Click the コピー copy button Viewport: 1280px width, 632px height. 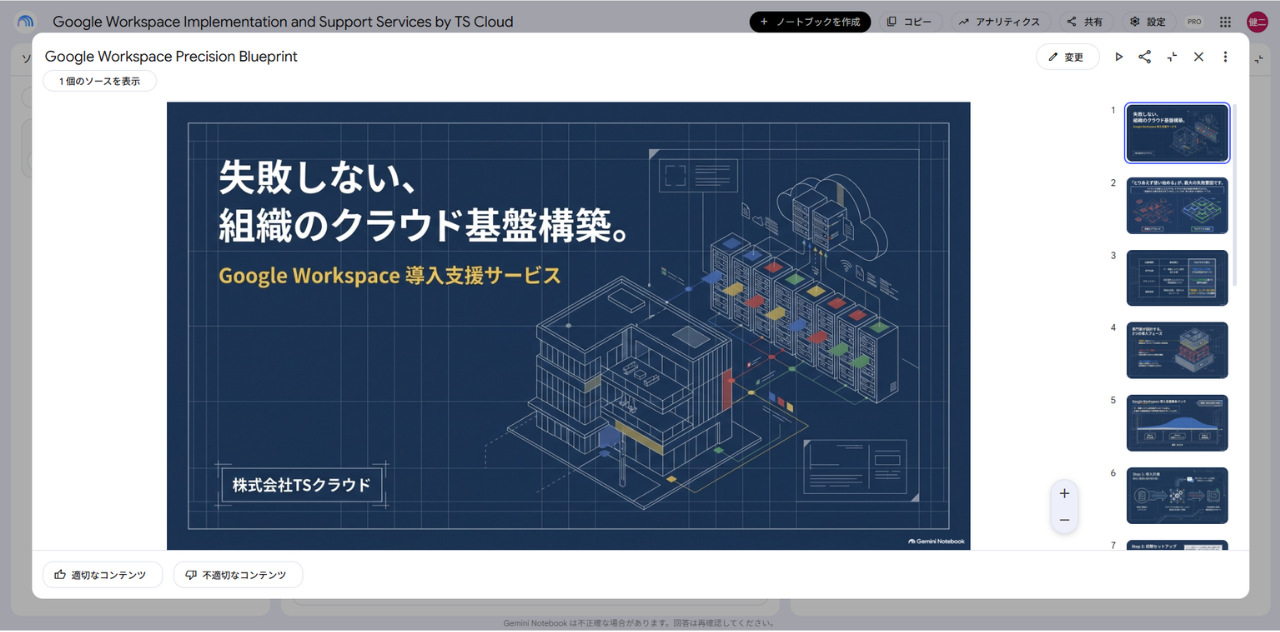point(910,21)
